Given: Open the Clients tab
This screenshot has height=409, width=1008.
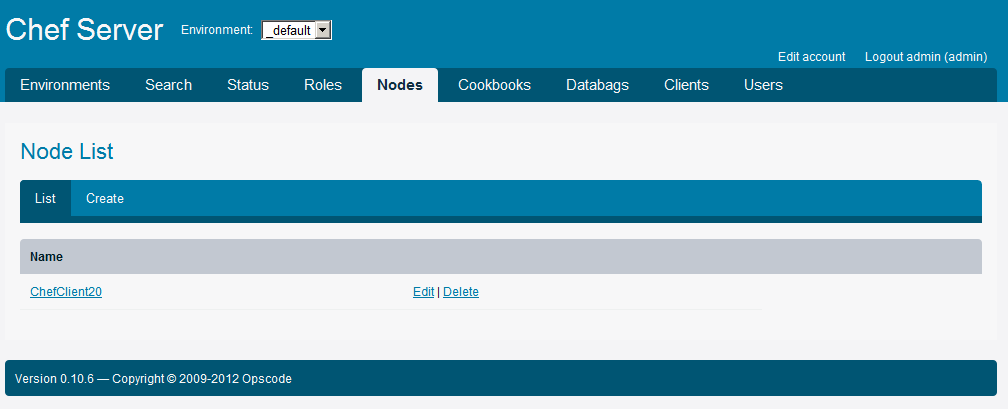Looking at the screenshot, I should (x=687, y=85).
